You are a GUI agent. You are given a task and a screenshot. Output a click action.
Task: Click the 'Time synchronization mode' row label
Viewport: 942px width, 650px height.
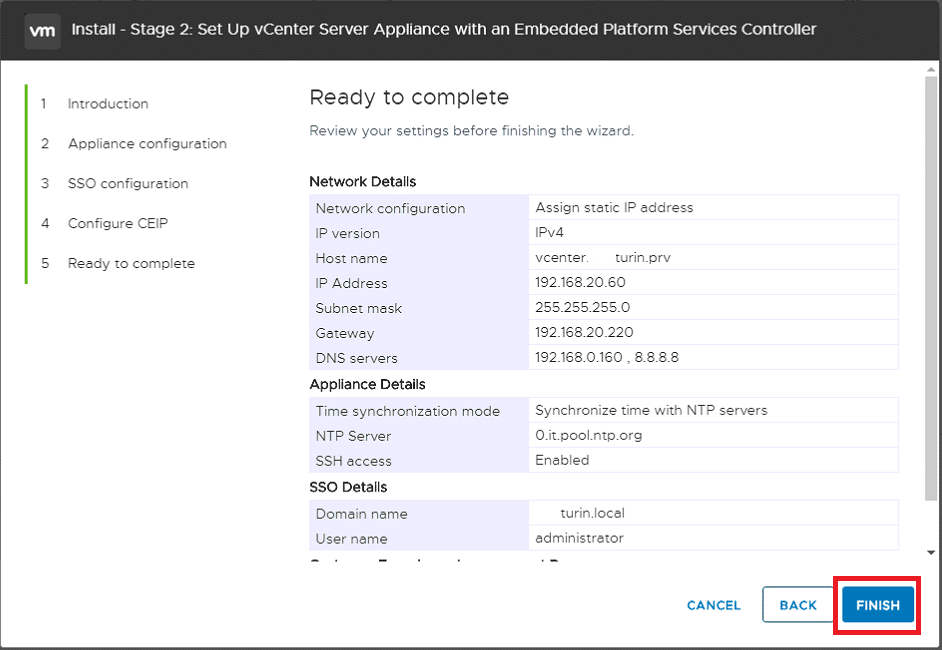(408, 411)
